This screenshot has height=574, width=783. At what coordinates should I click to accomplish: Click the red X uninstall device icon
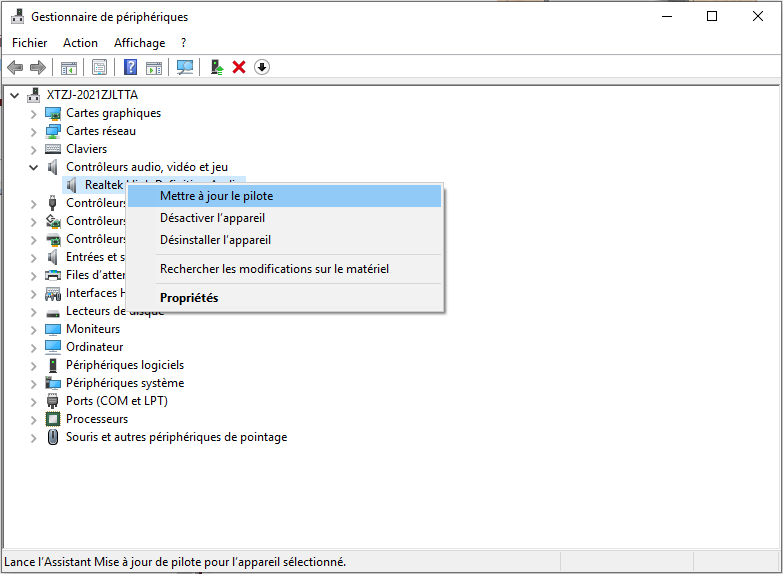(239, 67)
